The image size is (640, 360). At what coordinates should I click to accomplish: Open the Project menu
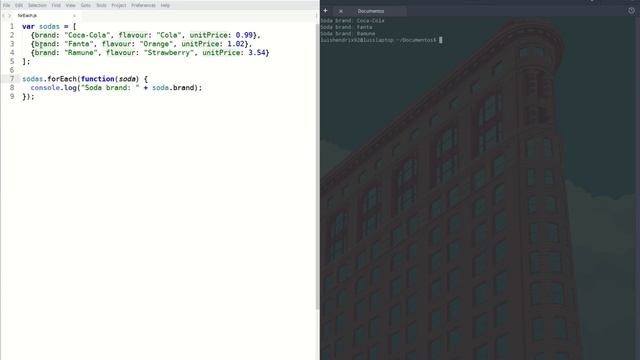(119, 5)
